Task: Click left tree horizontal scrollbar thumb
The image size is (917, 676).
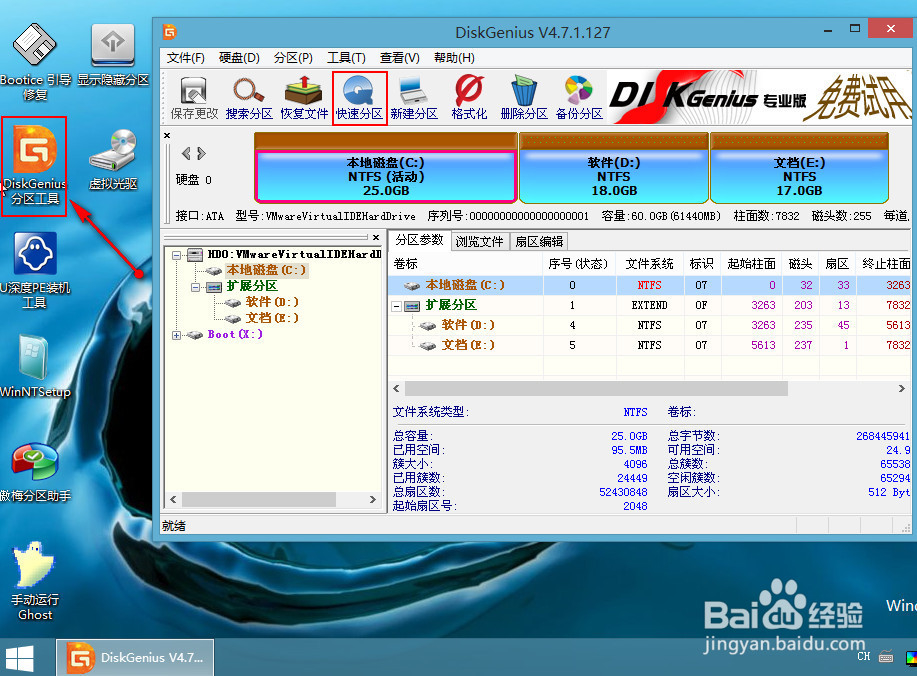Action: (x=259, y=499)
